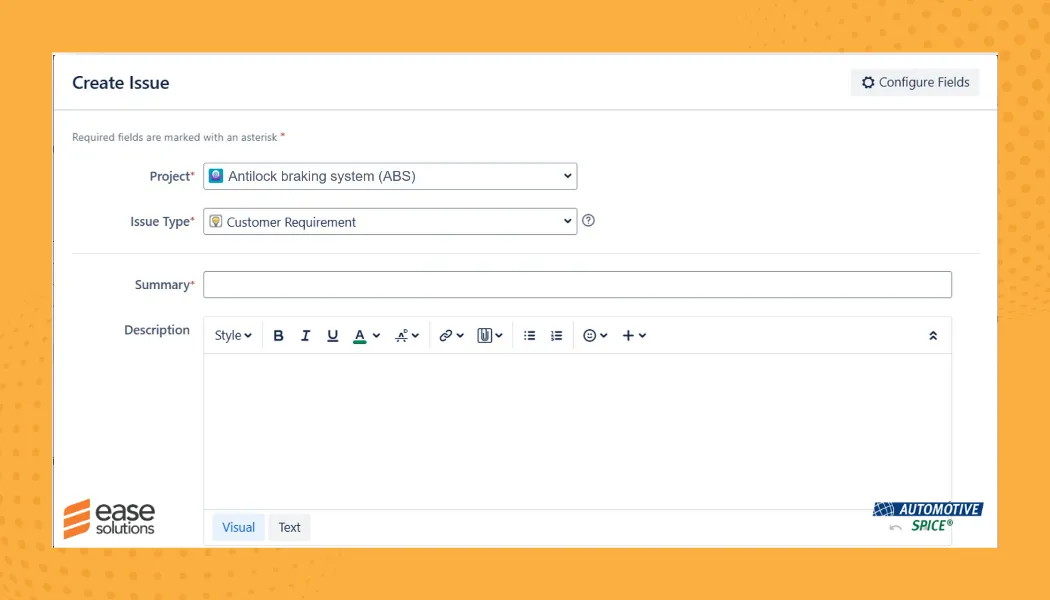Apply bold formatting in the description editor
Image resolution: width=1050 pixels, height=600 pixels.
point(278,335)
